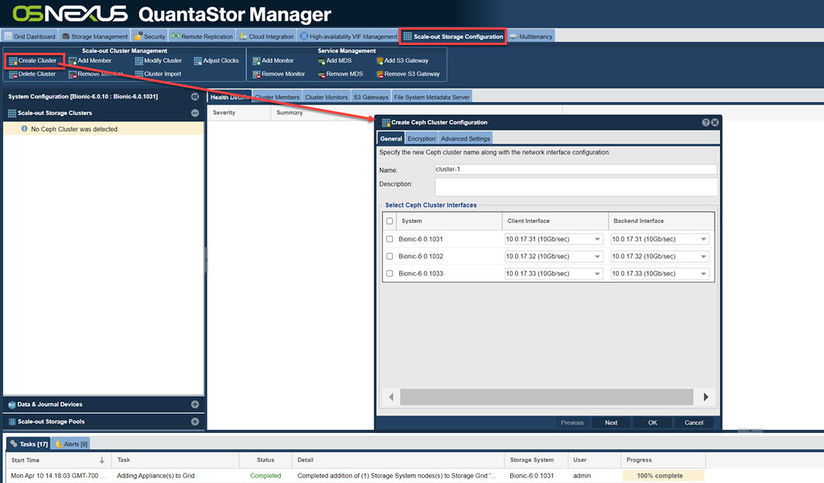Toggle the select-all systems header checkbox
Screen dimensions: 824x483
tap(389, 221)
